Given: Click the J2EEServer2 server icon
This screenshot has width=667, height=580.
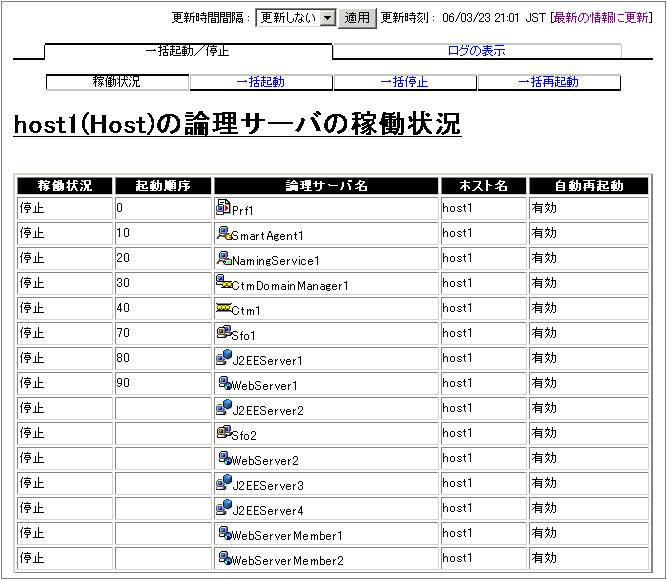Looking at the screenshot, I should (x=224, y=407).
